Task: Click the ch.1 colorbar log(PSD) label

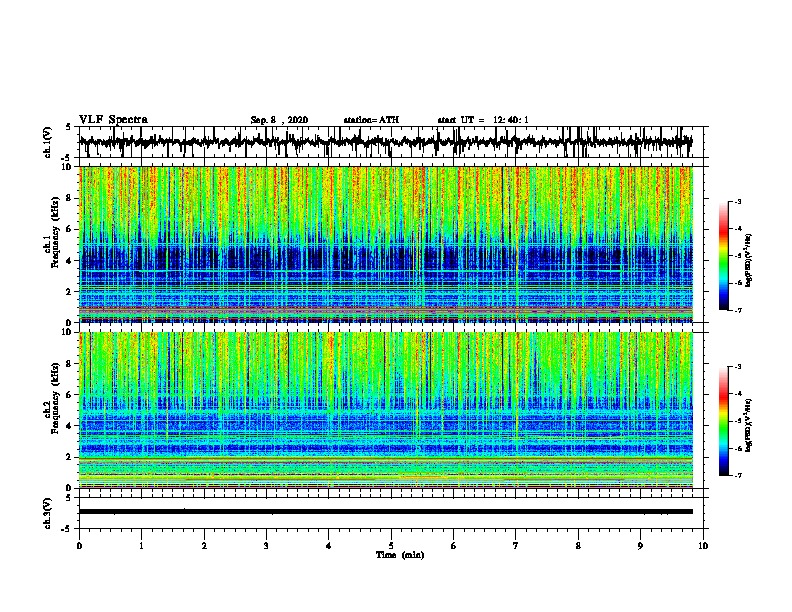Action: pos(748,260)
